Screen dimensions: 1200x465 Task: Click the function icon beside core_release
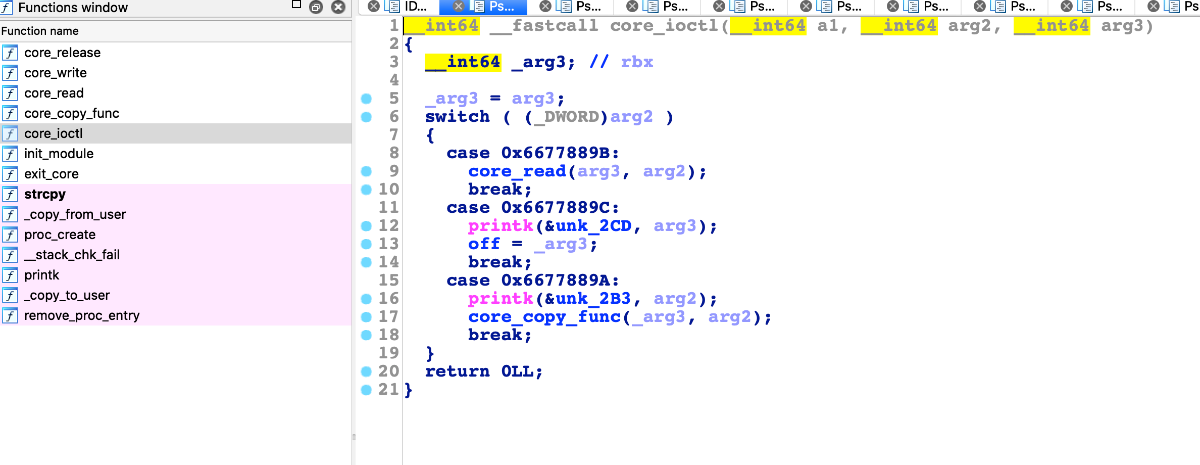click(10, 53)
